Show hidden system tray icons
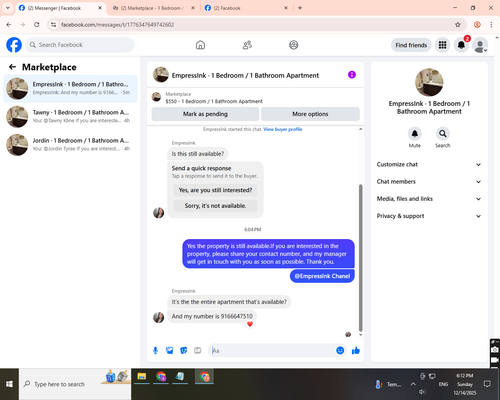500x400 pixels. pyautogui.click(x=413, y=384)
